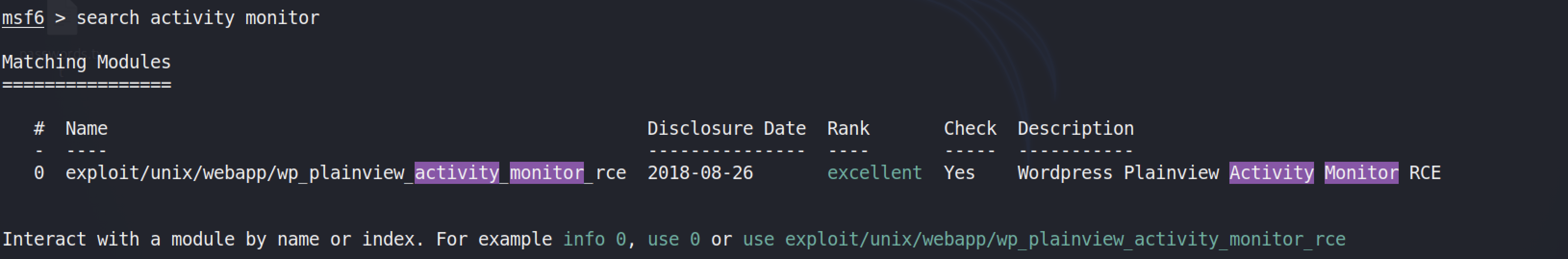Viewport: 1568px width, 259px height.
Task: Click highlighted 'Activity' word in the description
Action: coord(1272,172)
